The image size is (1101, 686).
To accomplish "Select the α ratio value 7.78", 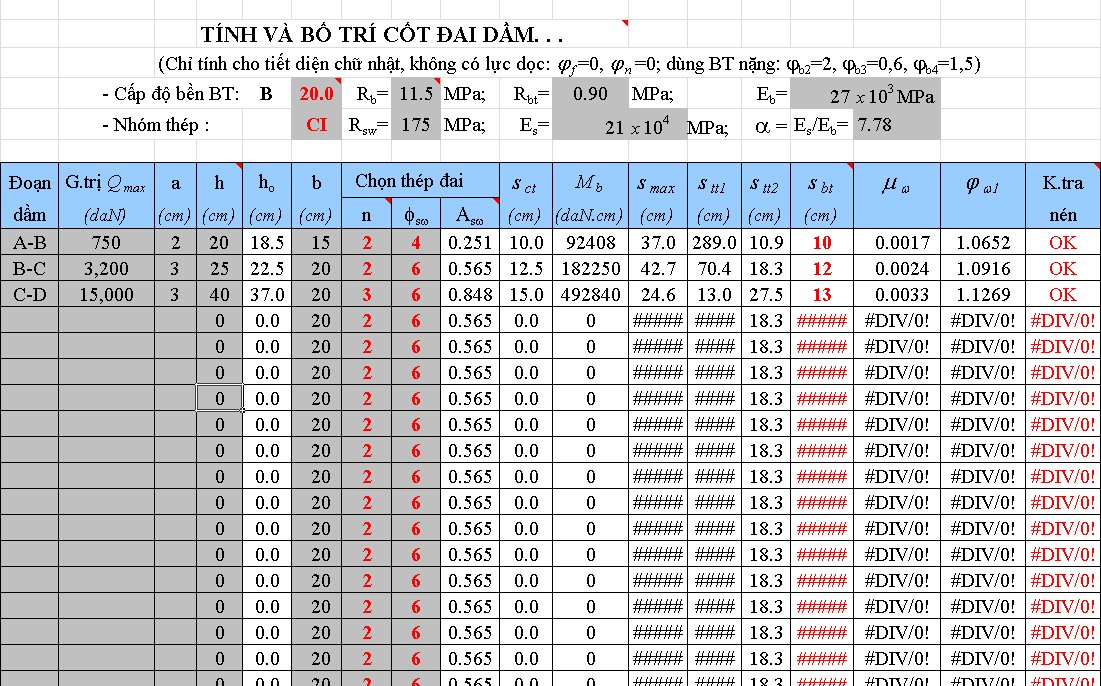I will point(897,125).
